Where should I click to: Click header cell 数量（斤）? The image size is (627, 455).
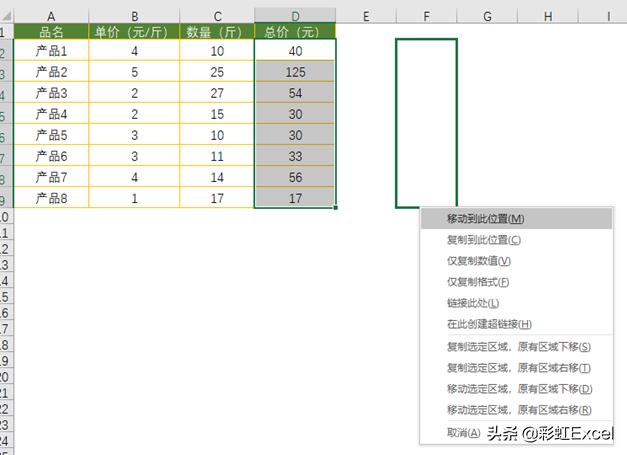(217, 32)
